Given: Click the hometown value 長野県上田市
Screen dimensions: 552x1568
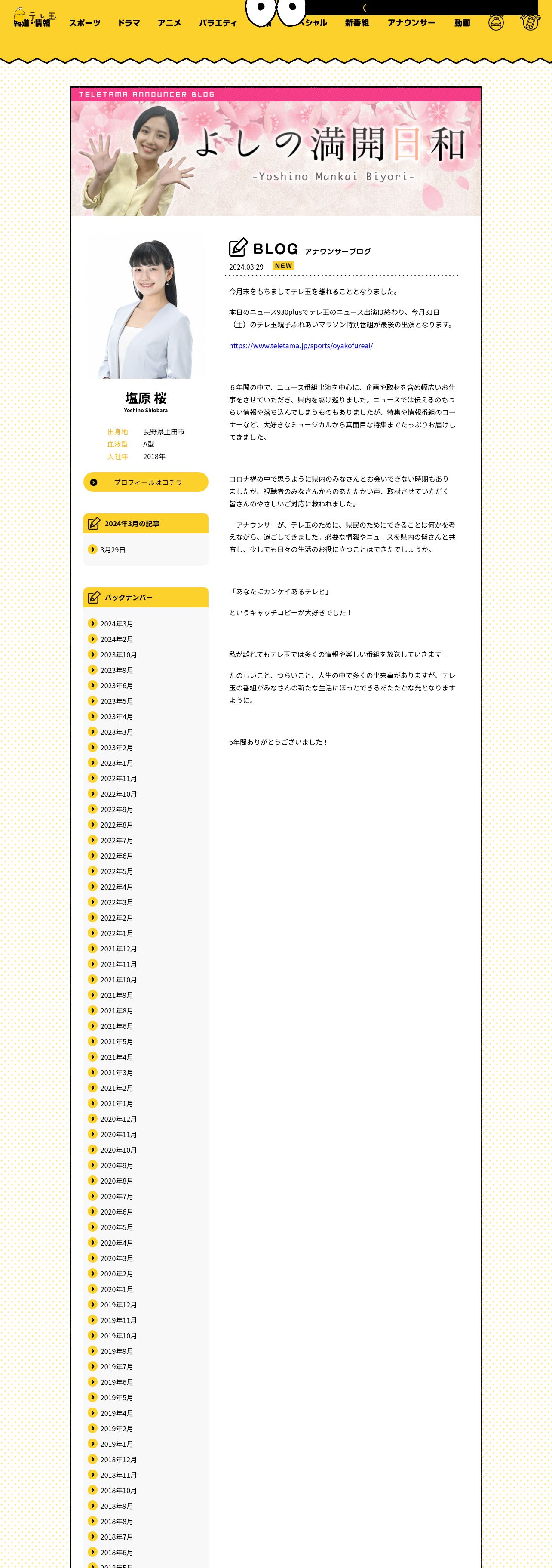Looking at the screenshot, I should tap(164, 432).
